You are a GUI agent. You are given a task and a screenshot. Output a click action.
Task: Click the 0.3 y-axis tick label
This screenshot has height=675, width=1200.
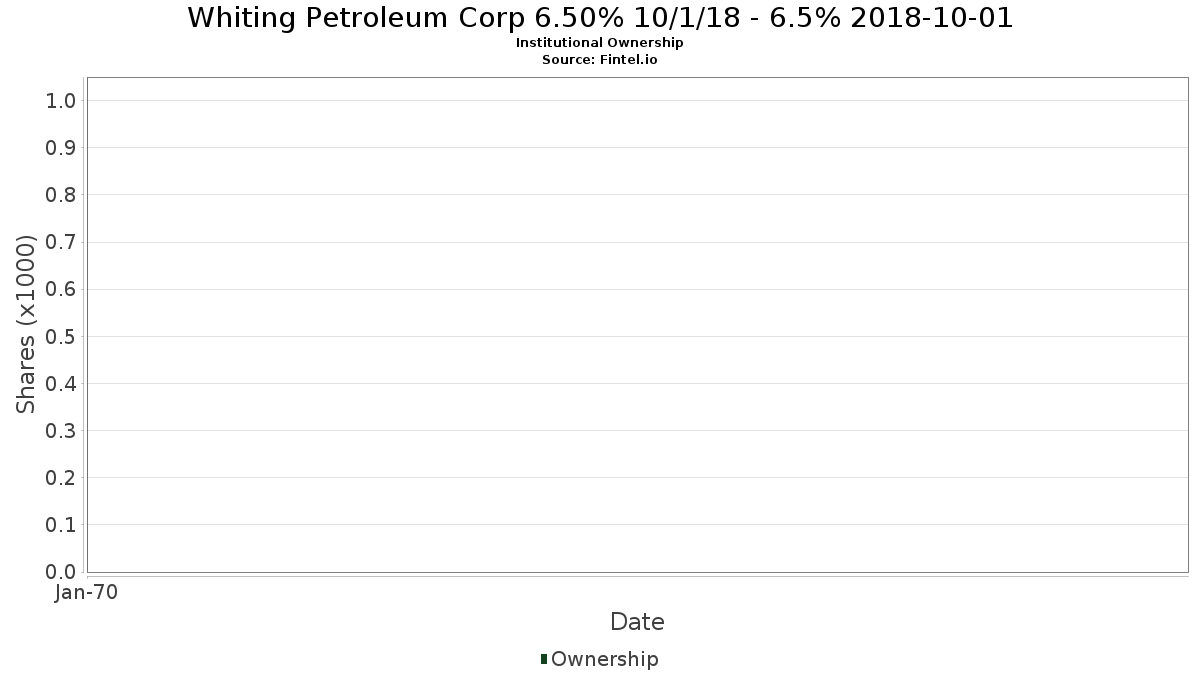[61, 431]
